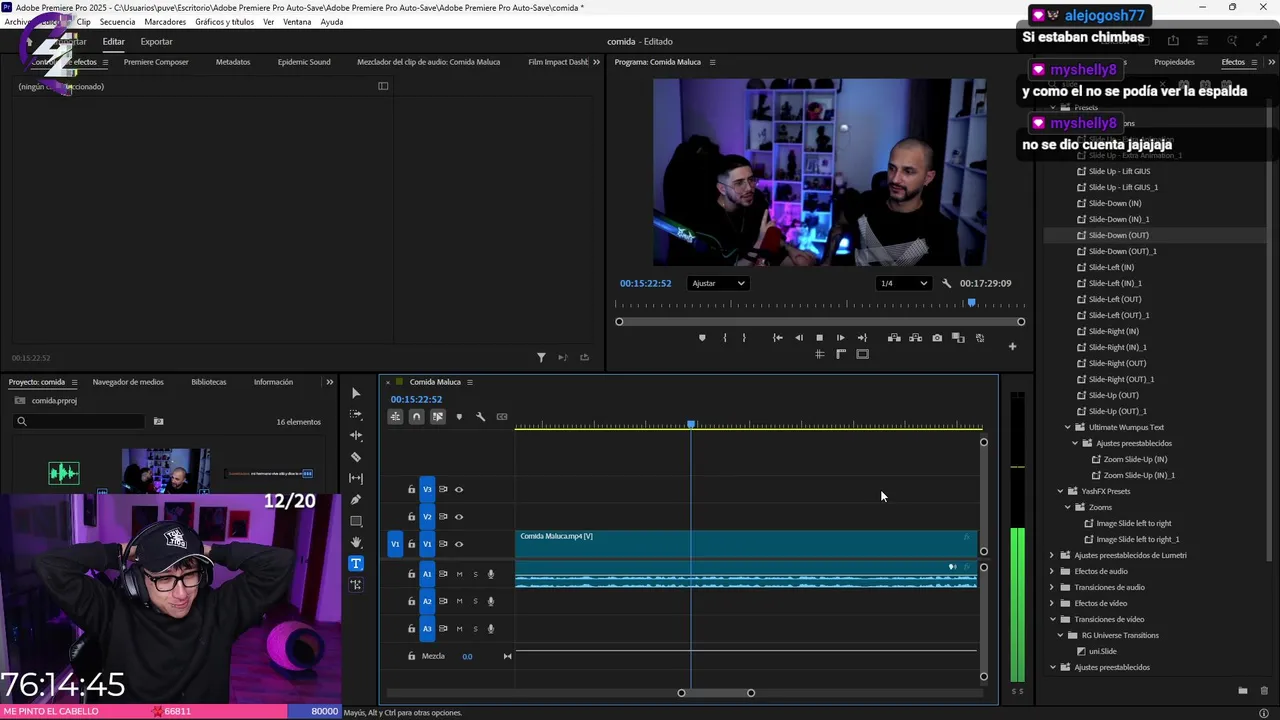The width and height of the screenshot is (1280, 720).
Task: Select the Razor tool
Action: [x=356, y=457]
